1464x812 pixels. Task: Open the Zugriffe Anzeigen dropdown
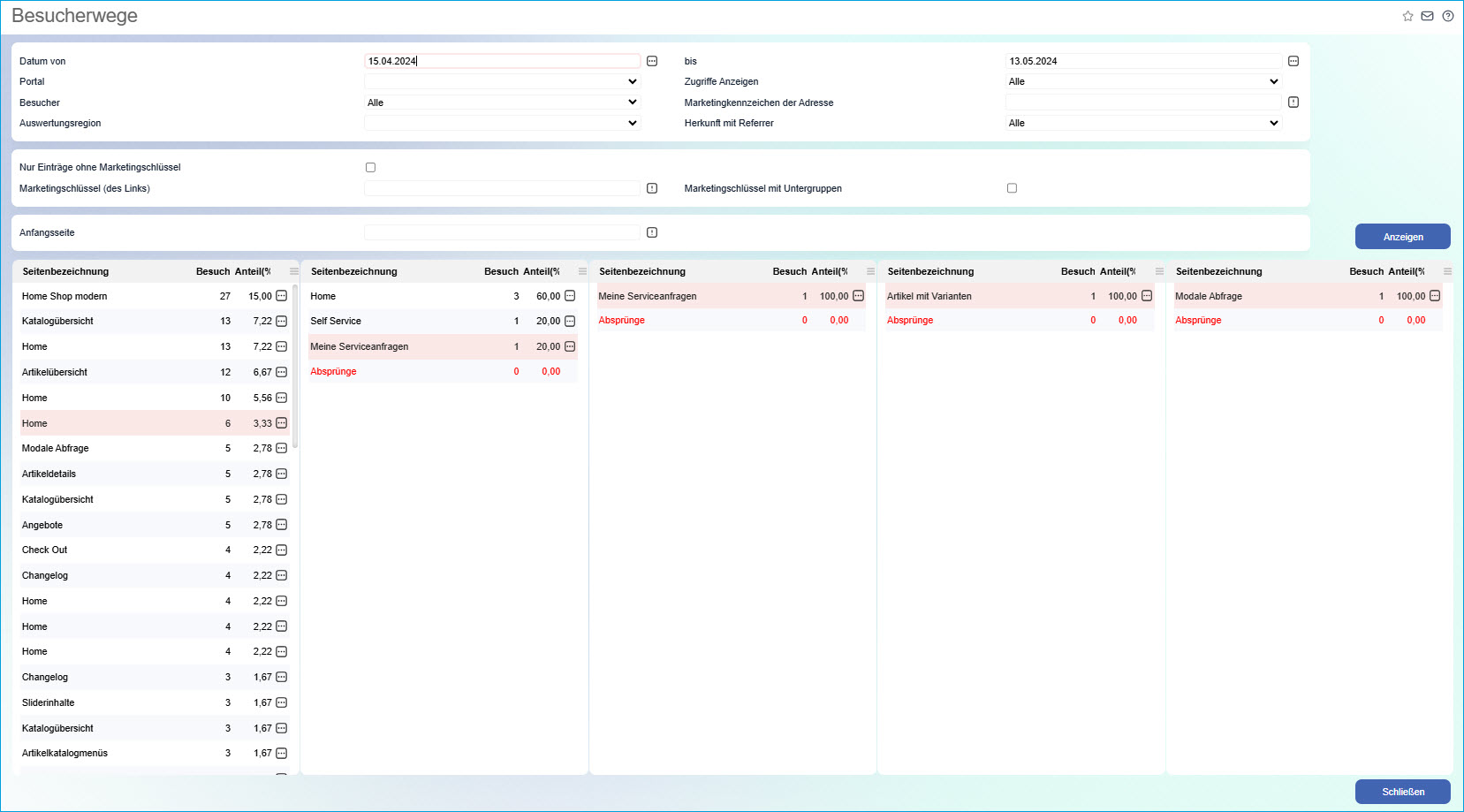pyautogui.click(x=1143, y=81)
